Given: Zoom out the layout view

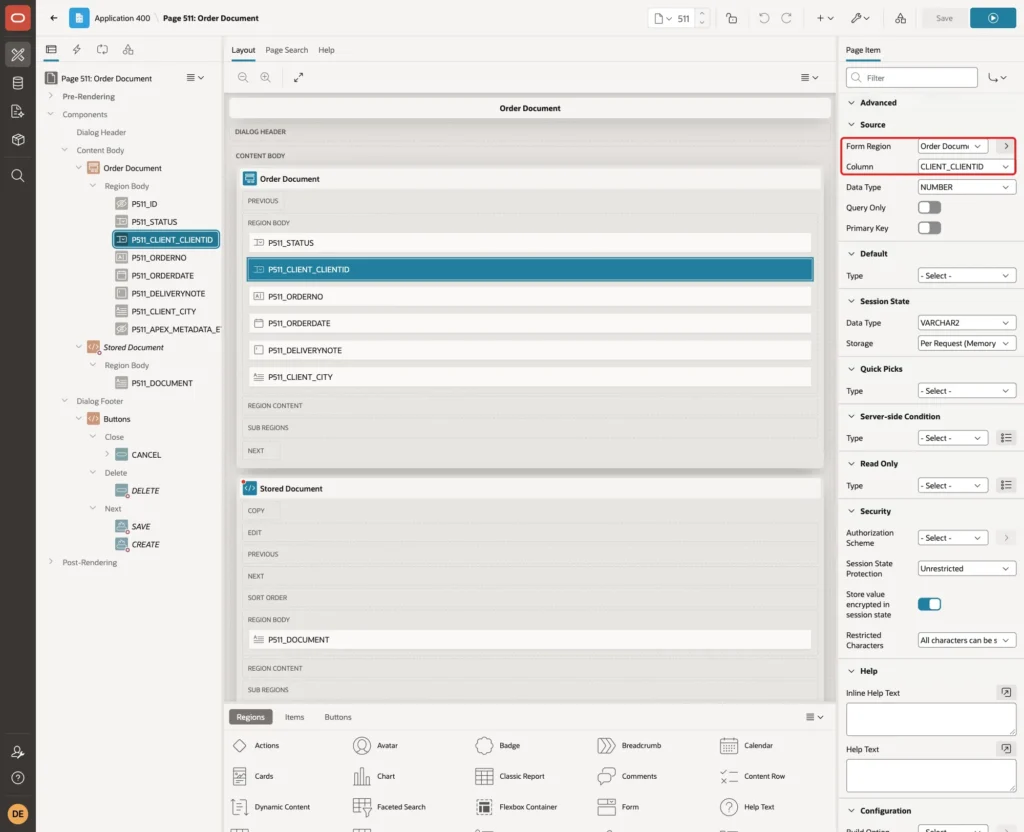Looking at the screenshot, I should click(243, 77).
